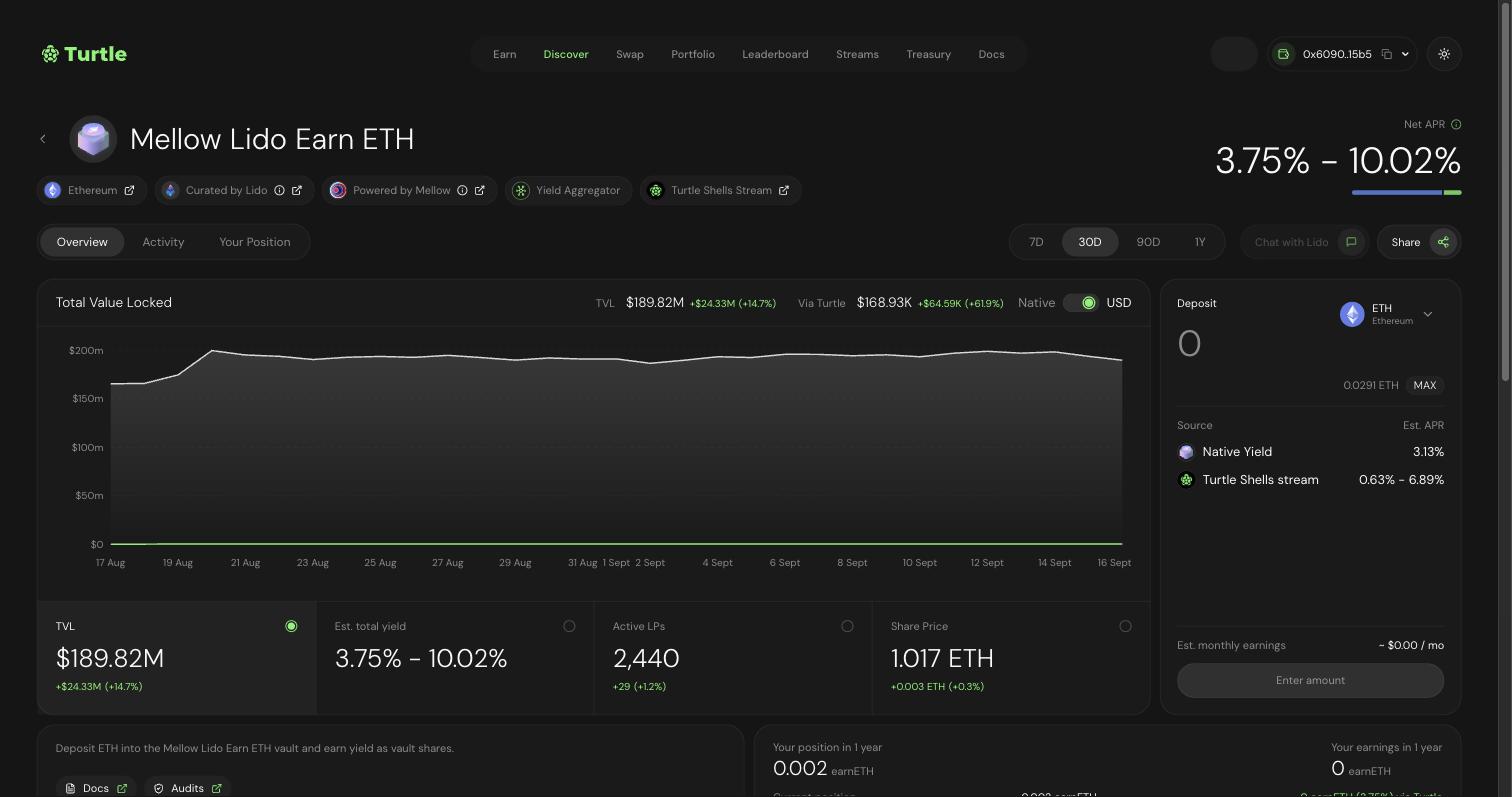Screen dimensions: 1512x797
Task: Click the Turtle Shells stream source icon
Action: pos(1186,480)
